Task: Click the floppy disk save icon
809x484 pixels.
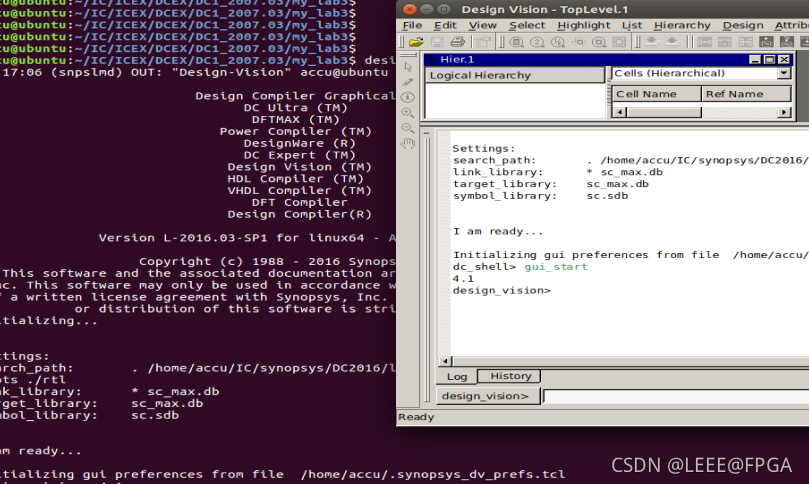Action: (436, 42)
